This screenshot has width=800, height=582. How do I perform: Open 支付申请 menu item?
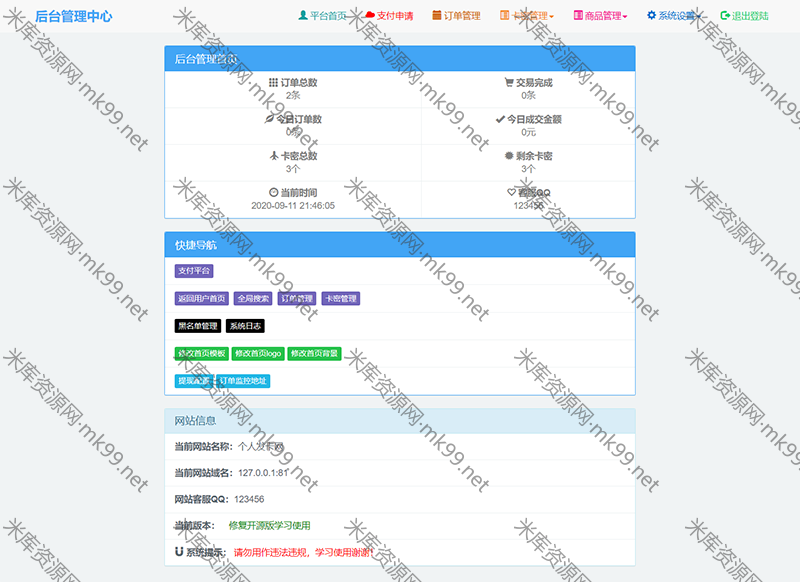click(x=389, y=16)
